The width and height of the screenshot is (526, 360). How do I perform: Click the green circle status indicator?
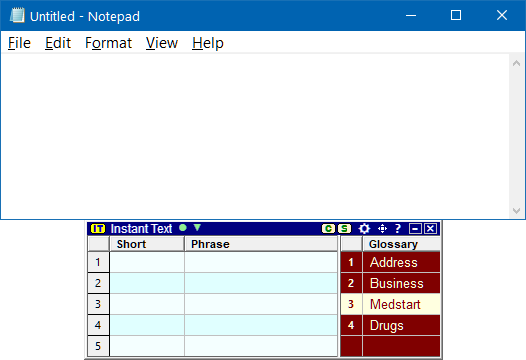(183, 228)
